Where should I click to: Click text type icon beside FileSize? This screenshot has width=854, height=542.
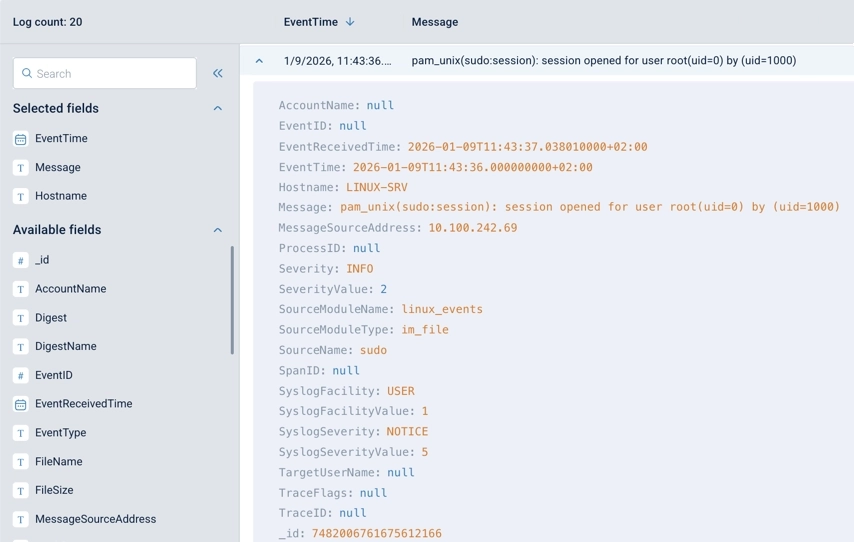point(21,490)
